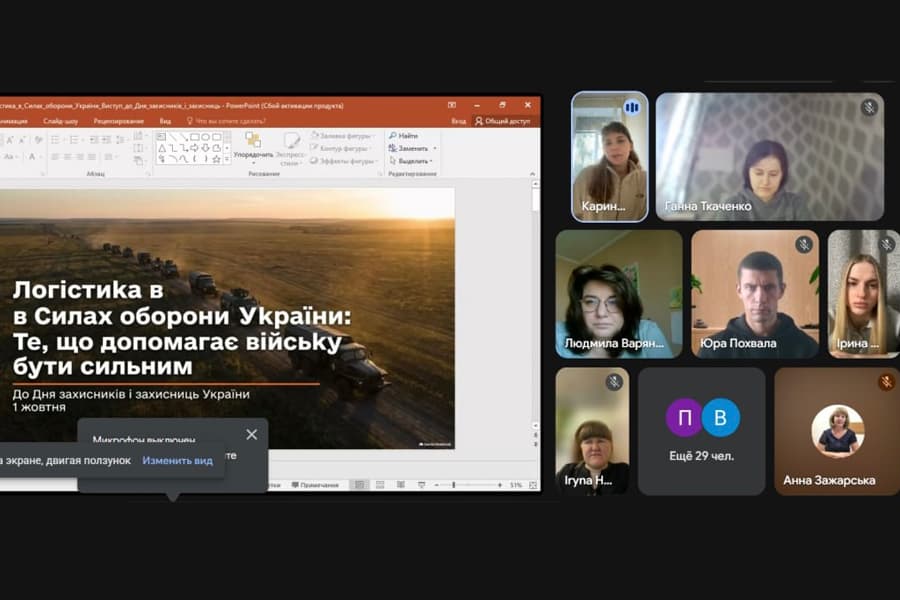
Task: Click zoom in plus button
Action: tap(500, 485)
